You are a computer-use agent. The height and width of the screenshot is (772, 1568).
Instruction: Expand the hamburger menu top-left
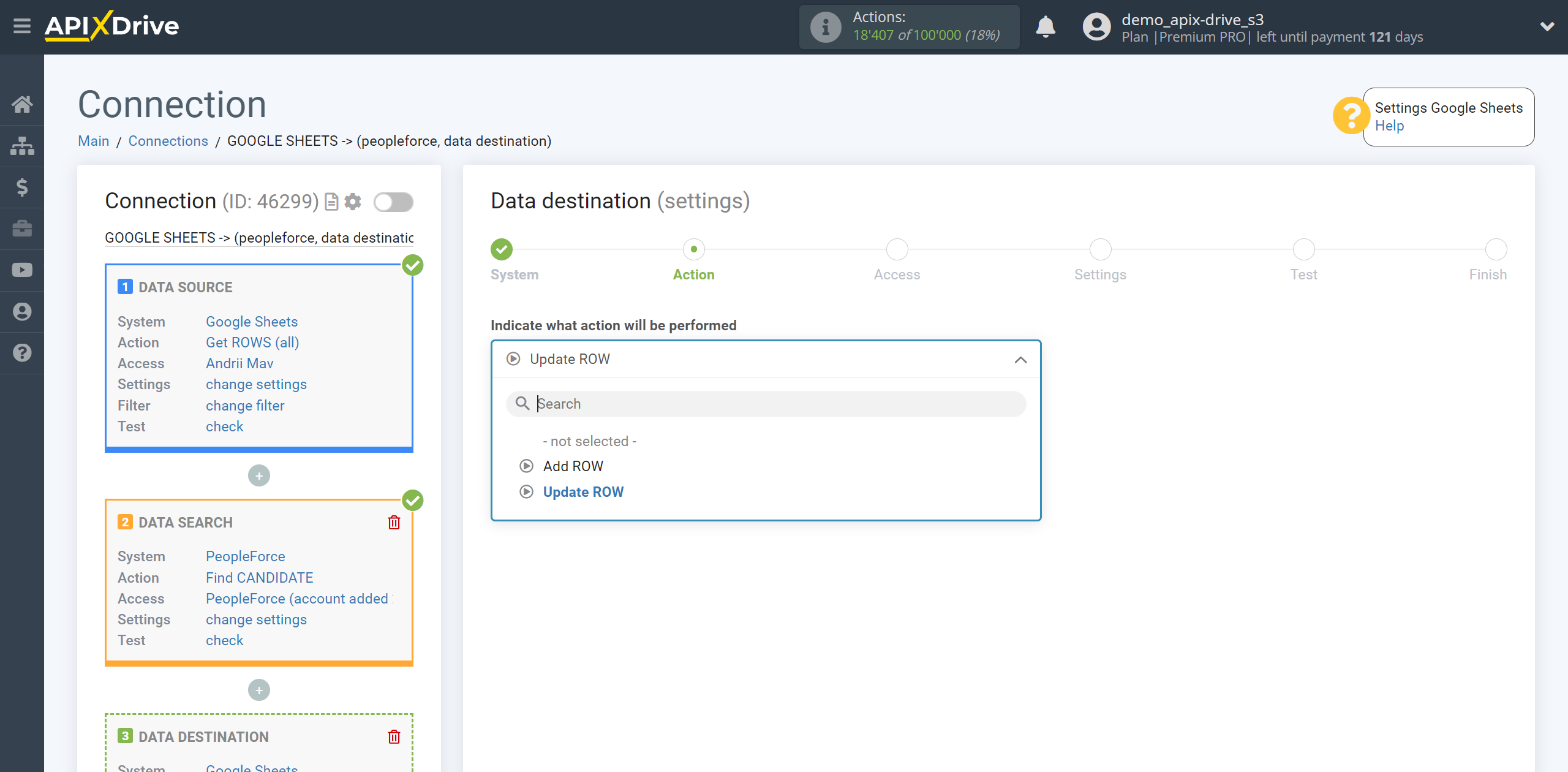point(22,26)
